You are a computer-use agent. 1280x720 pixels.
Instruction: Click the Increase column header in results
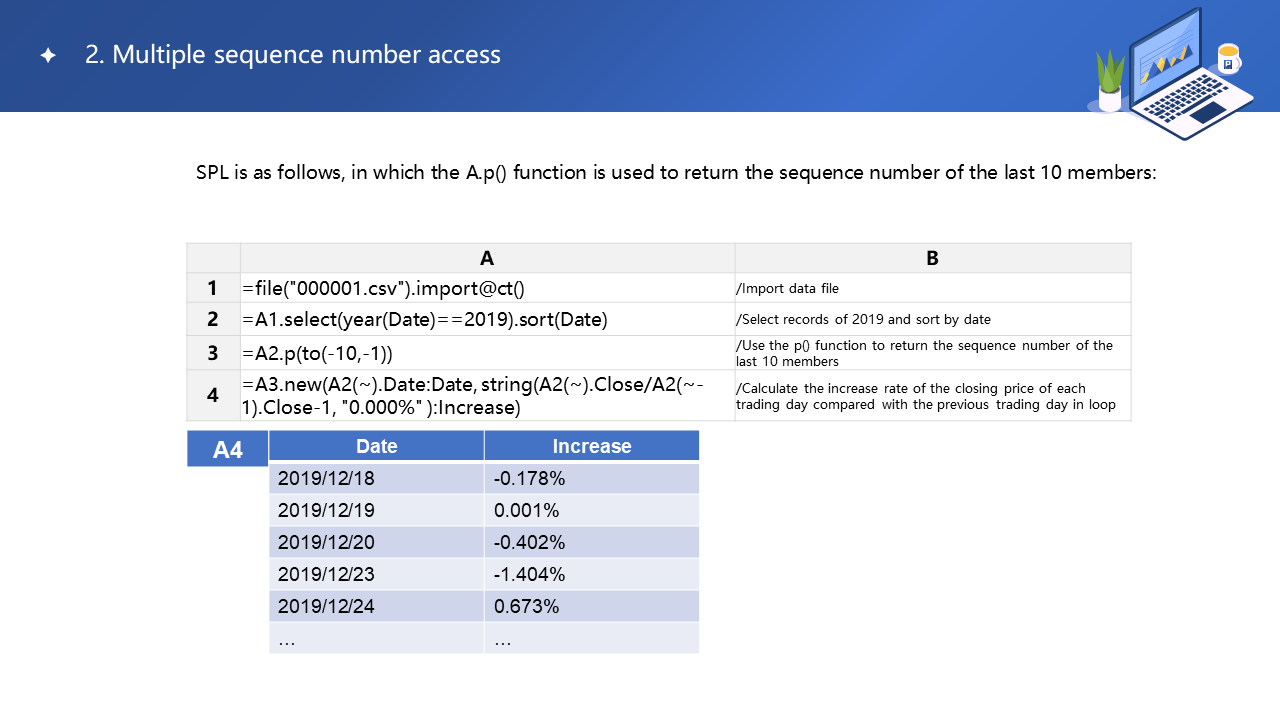[591, 446]
